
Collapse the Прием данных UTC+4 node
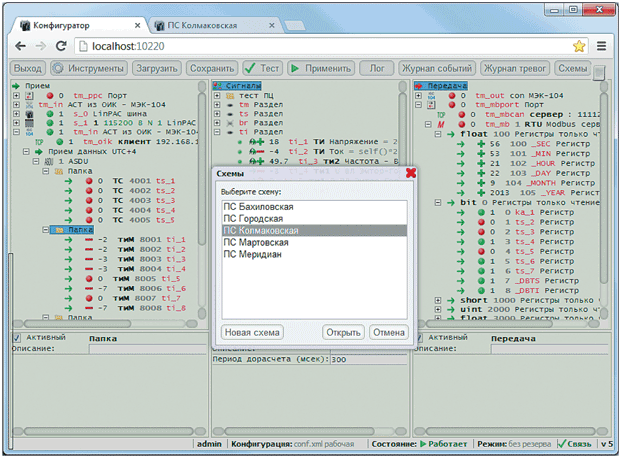pos(26,151)
